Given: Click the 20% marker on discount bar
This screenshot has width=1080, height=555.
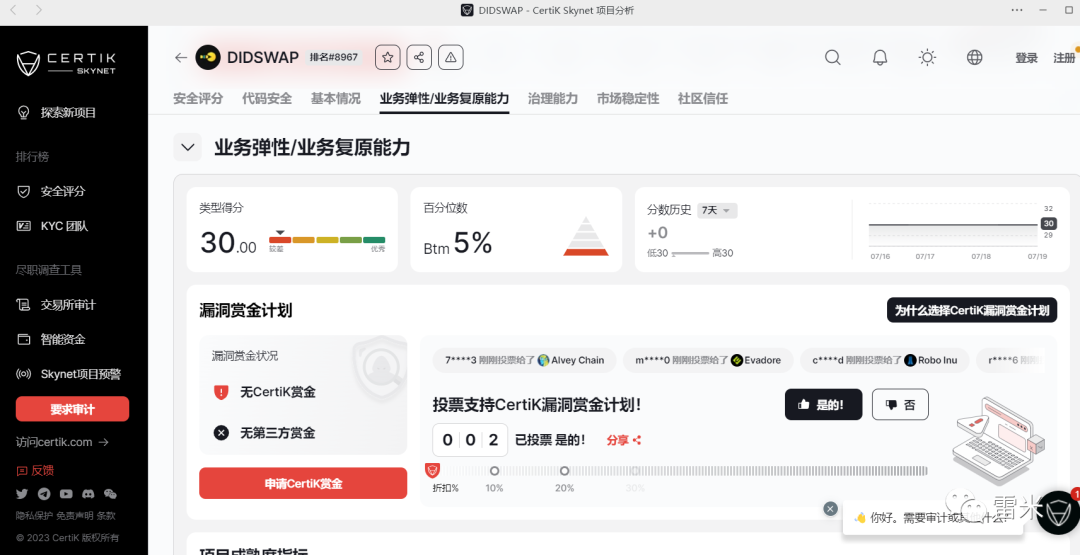Looking at the screenshot, I should [x=564, y=471].
